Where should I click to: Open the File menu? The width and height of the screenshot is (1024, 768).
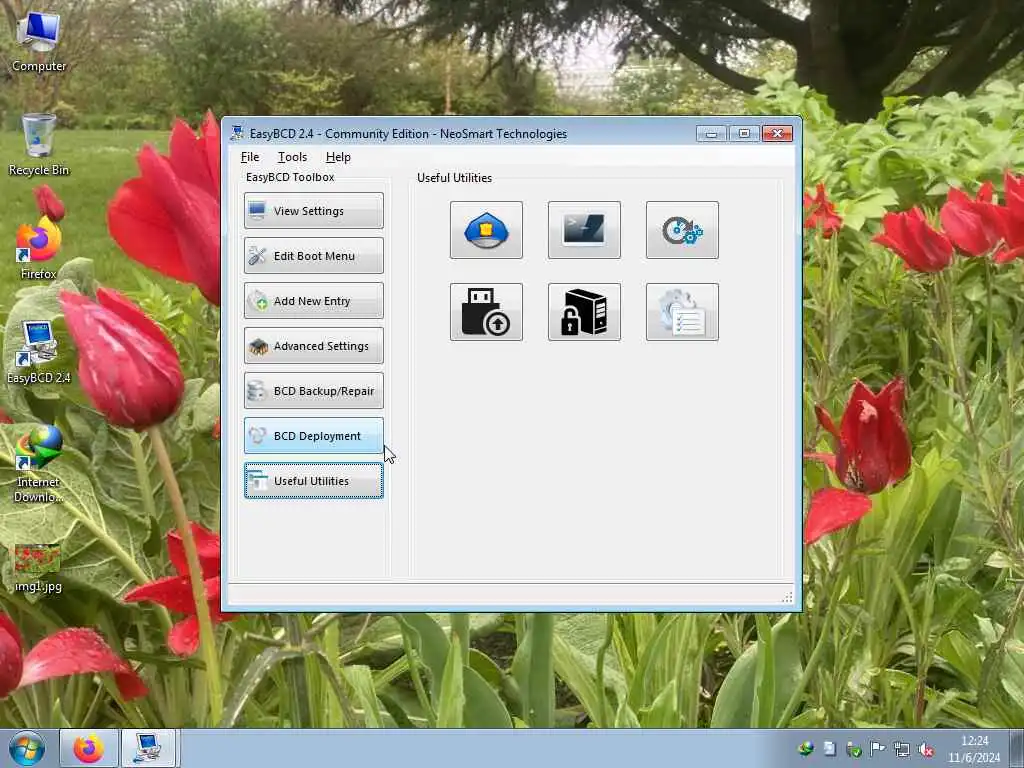point(249,157)
